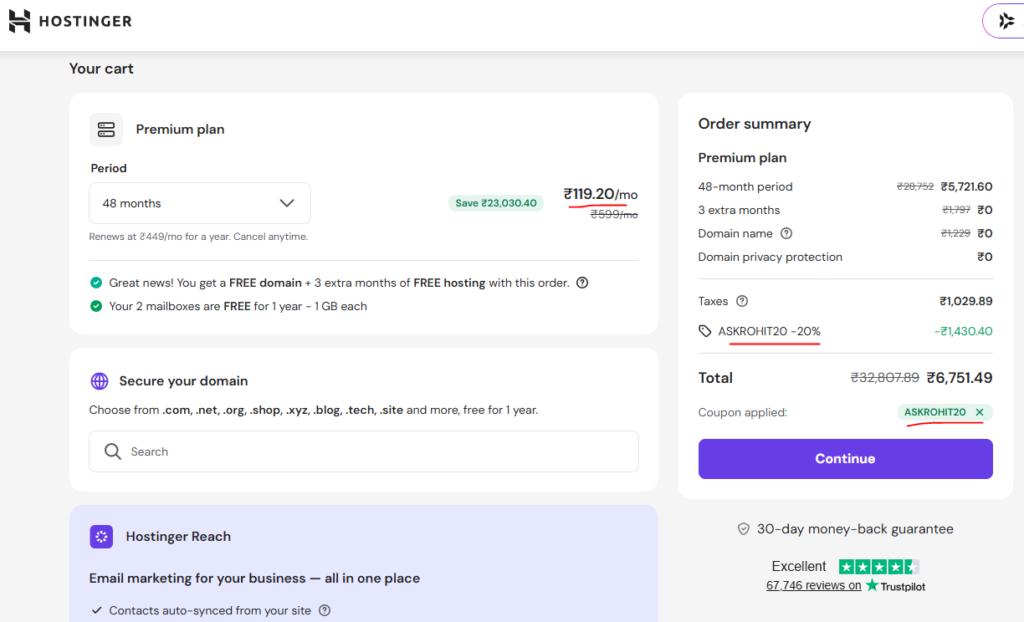The height and width of the screenshot is (622, 1024).
Task: Click the Hostinger Reach title
Action: [x=178, y=536]
